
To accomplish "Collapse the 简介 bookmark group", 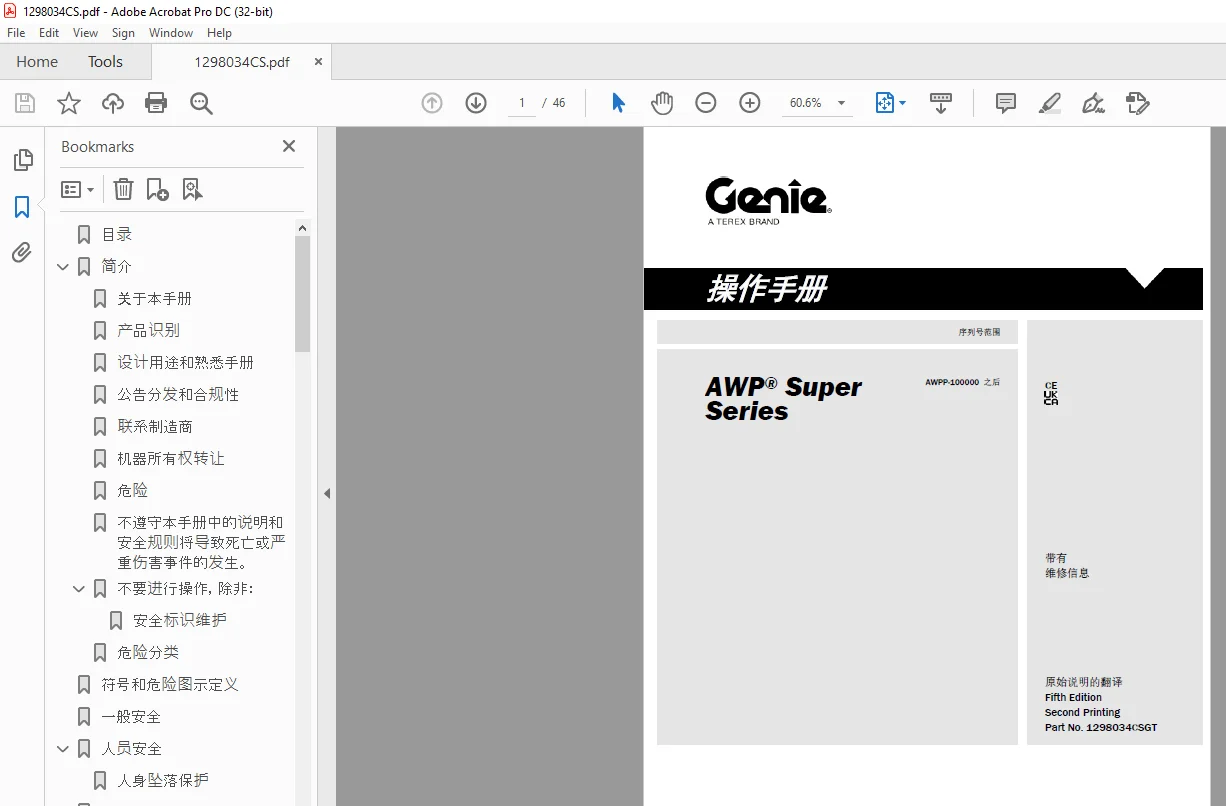I will [63, 267].
